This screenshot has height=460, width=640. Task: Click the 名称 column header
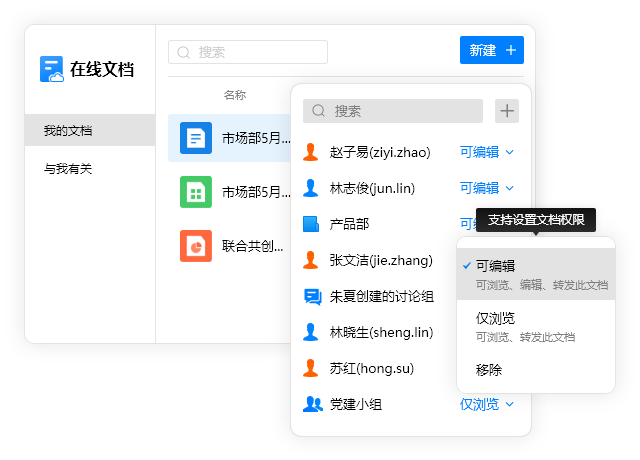(x=235, y=95)
